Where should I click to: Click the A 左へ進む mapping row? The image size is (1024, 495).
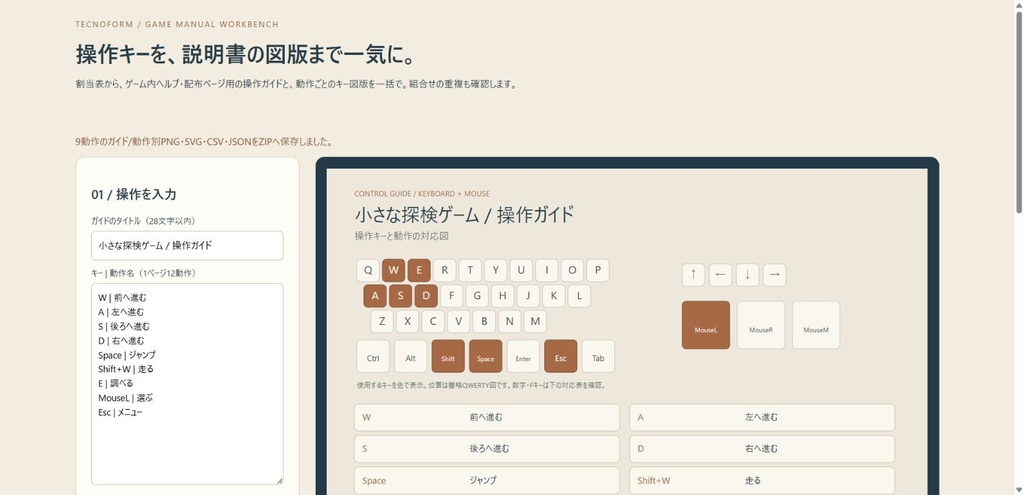(x=762, y=417)
